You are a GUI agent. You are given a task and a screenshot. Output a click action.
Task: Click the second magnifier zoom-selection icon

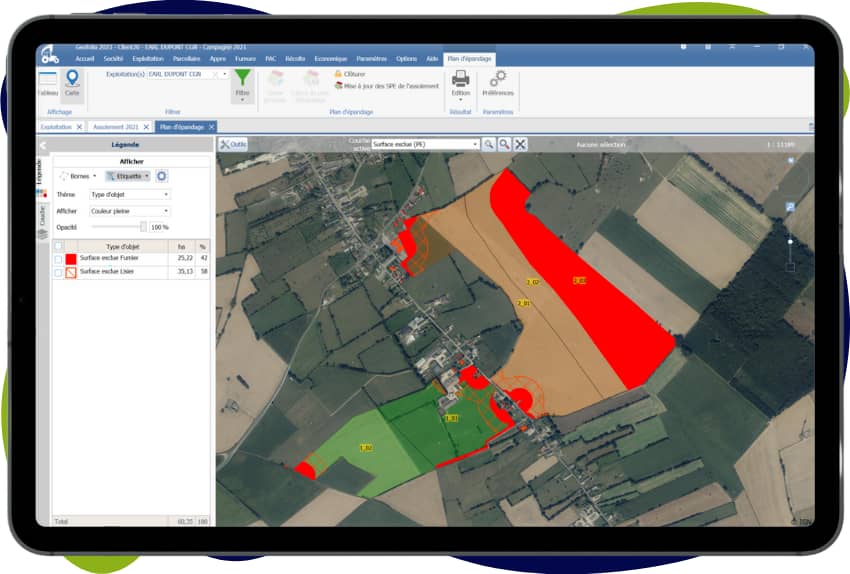coord(505,144)
